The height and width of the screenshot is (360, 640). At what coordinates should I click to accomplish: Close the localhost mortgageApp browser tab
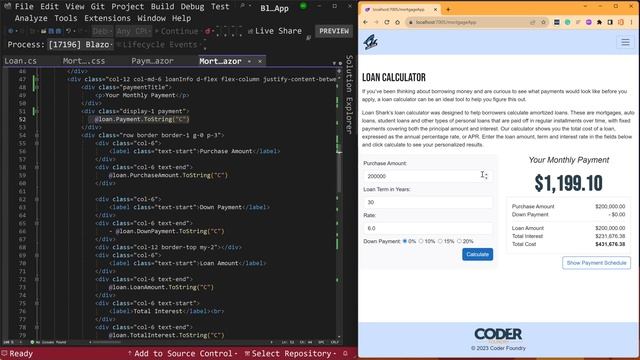click(436, 9)
